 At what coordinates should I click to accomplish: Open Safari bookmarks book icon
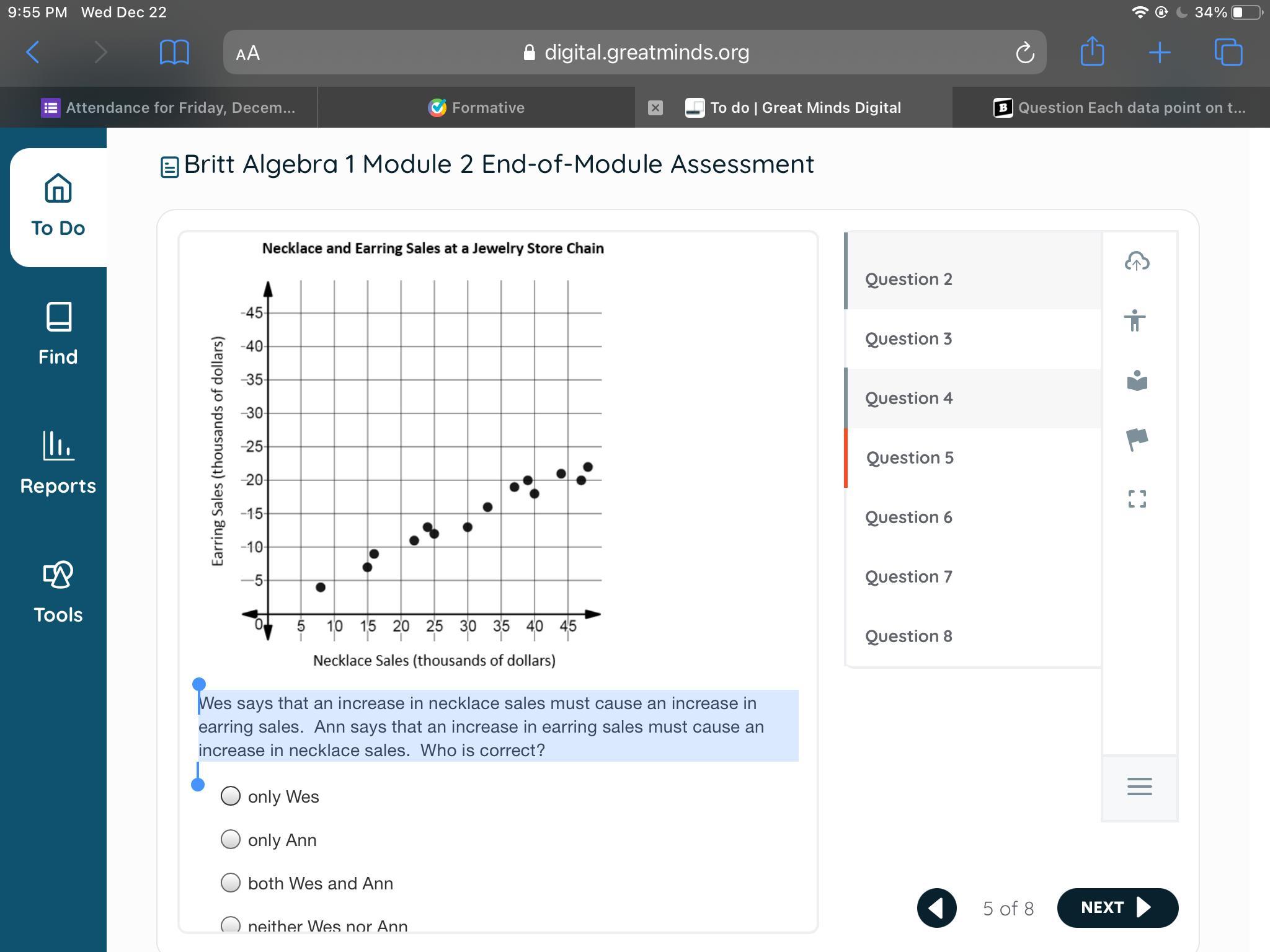tap(174, 52)
